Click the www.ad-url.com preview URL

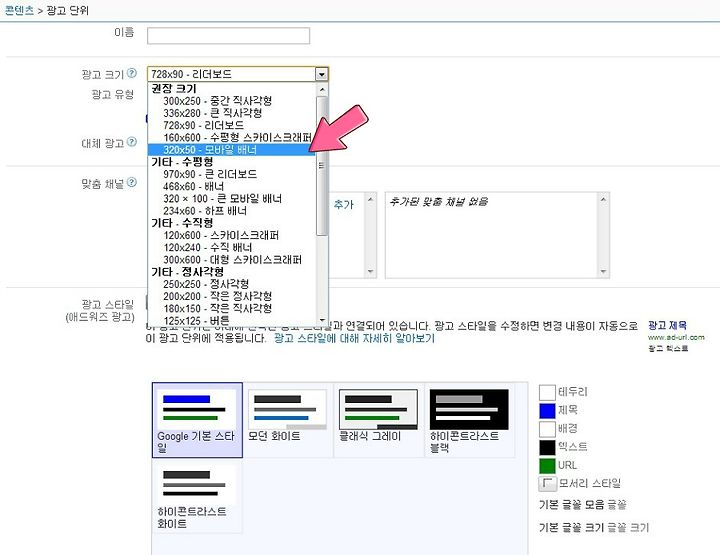pyautogui.click(x=676, y=337)
